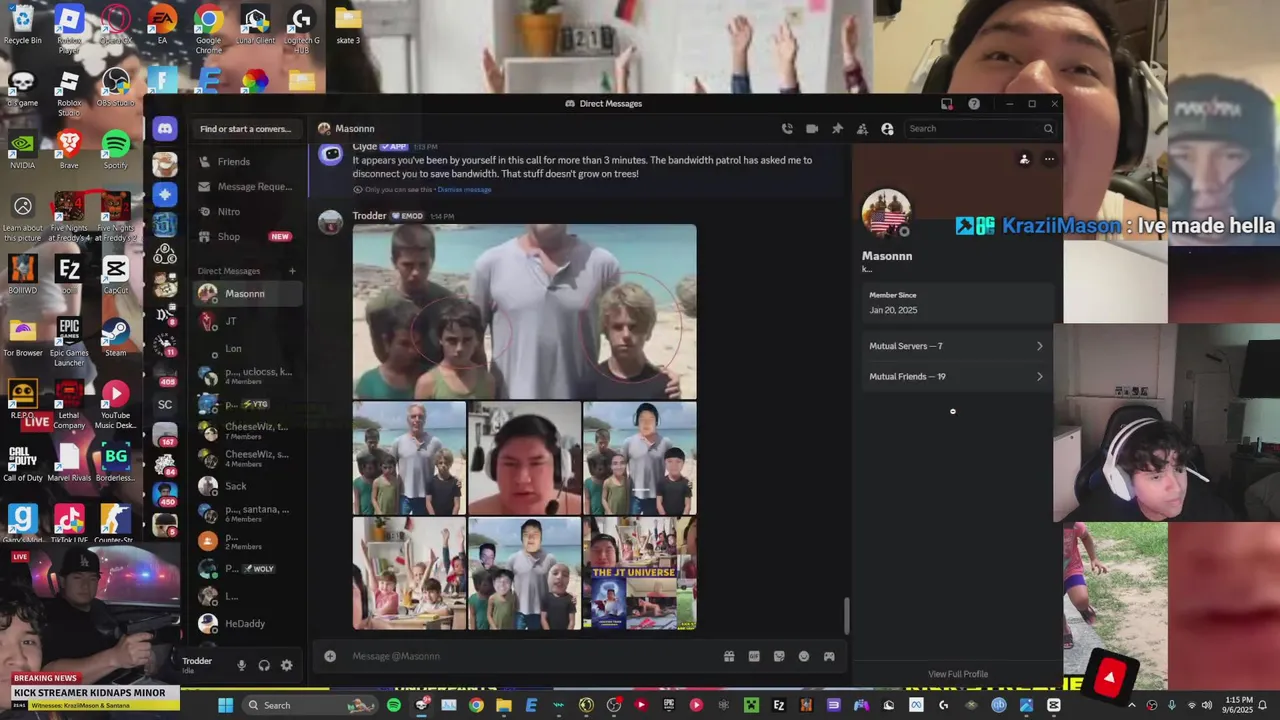The image size is (1280, 720).
Task: Open the JT direct message
Action: click(x=246, y=321)
